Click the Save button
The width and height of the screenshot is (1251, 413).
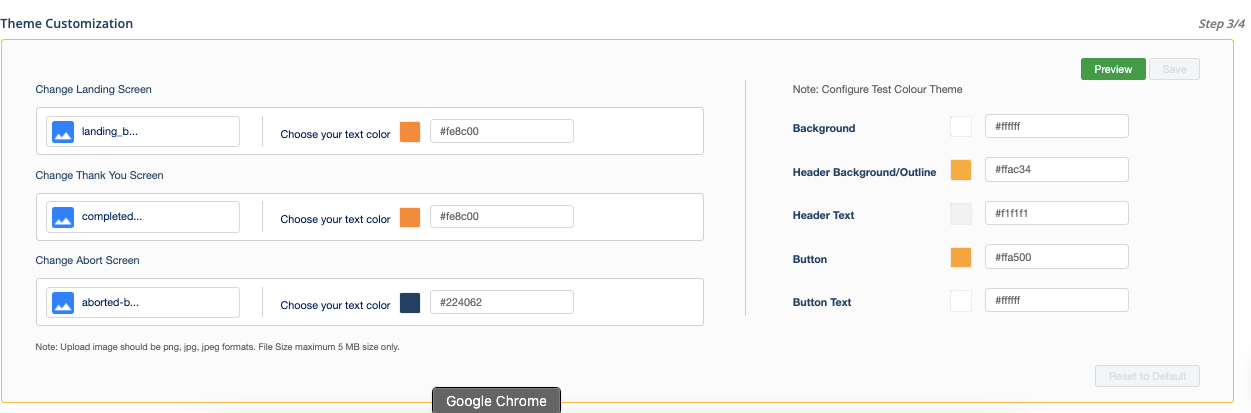(1174, 69)
